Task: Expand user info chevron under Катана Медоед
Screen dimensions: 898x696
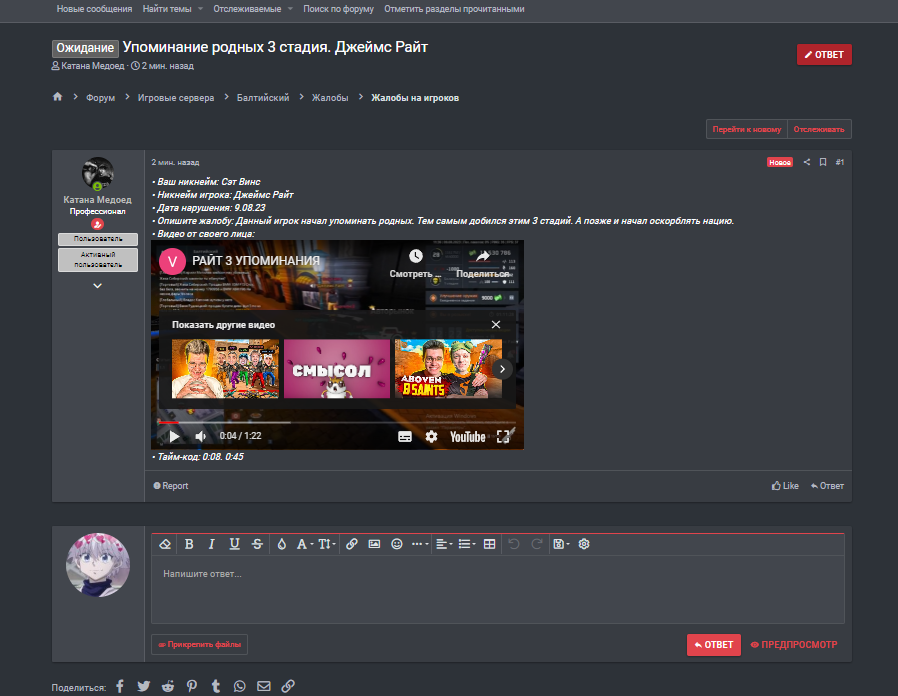Action: click(x=97, y=286)
